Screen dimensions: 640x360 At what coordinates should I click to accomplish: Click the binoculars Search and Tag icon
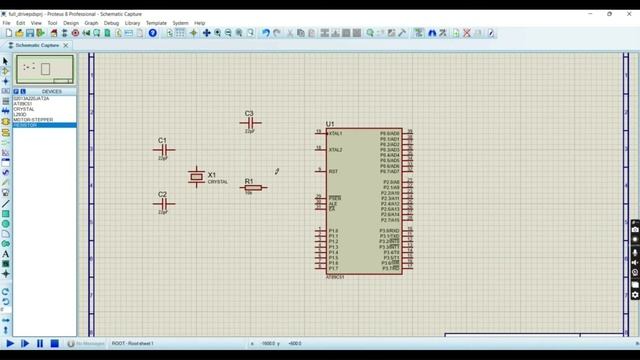pyautogui.click(x=432, y=33)
